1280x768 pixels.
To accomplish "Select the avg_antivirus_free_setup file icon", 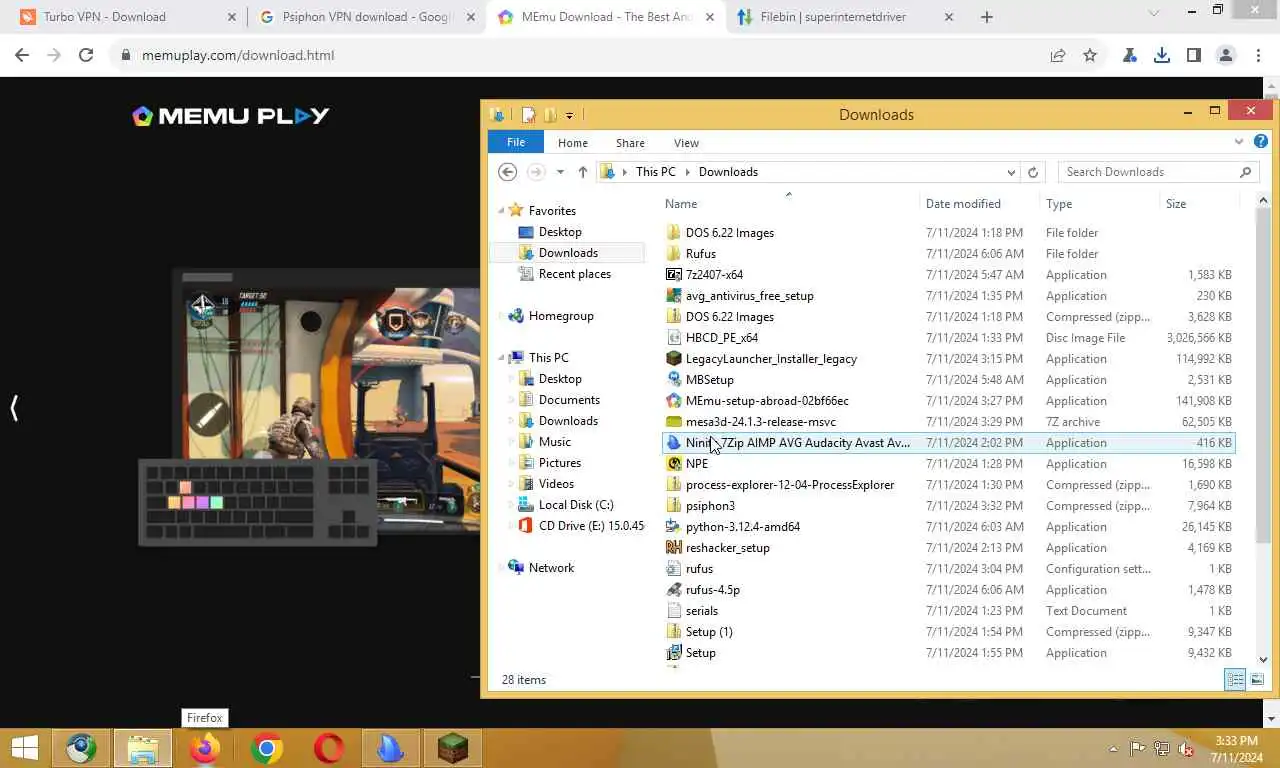I will (x=674, y=295).
